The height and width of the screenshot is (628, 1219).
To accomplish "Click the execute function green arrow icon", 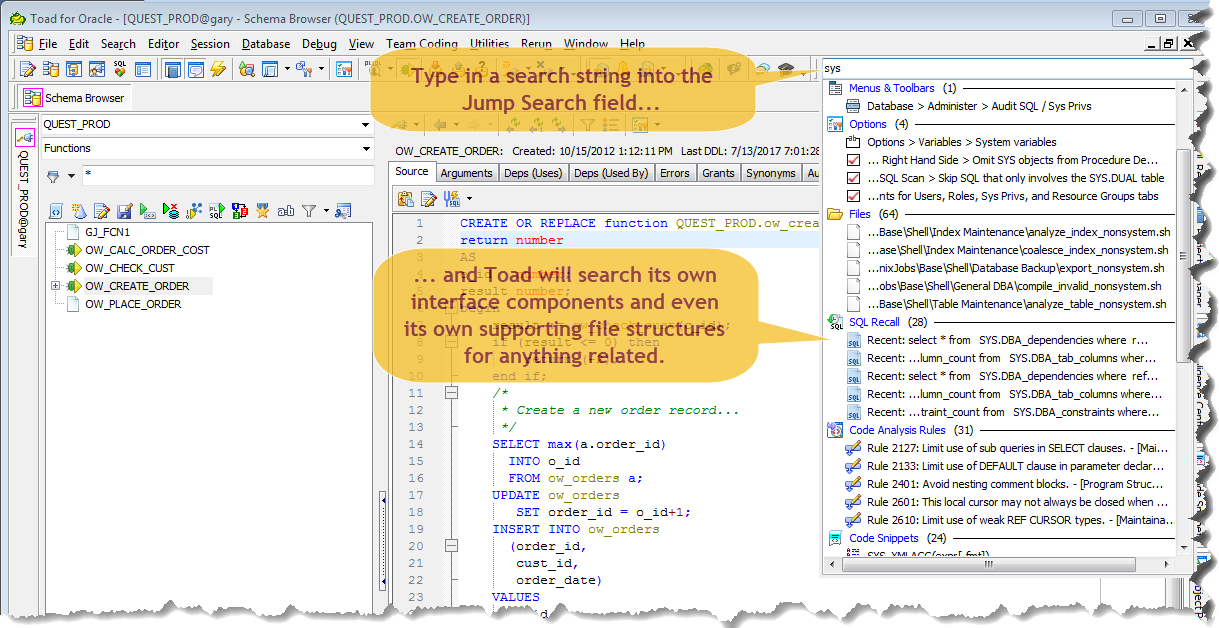I will 147,211.
